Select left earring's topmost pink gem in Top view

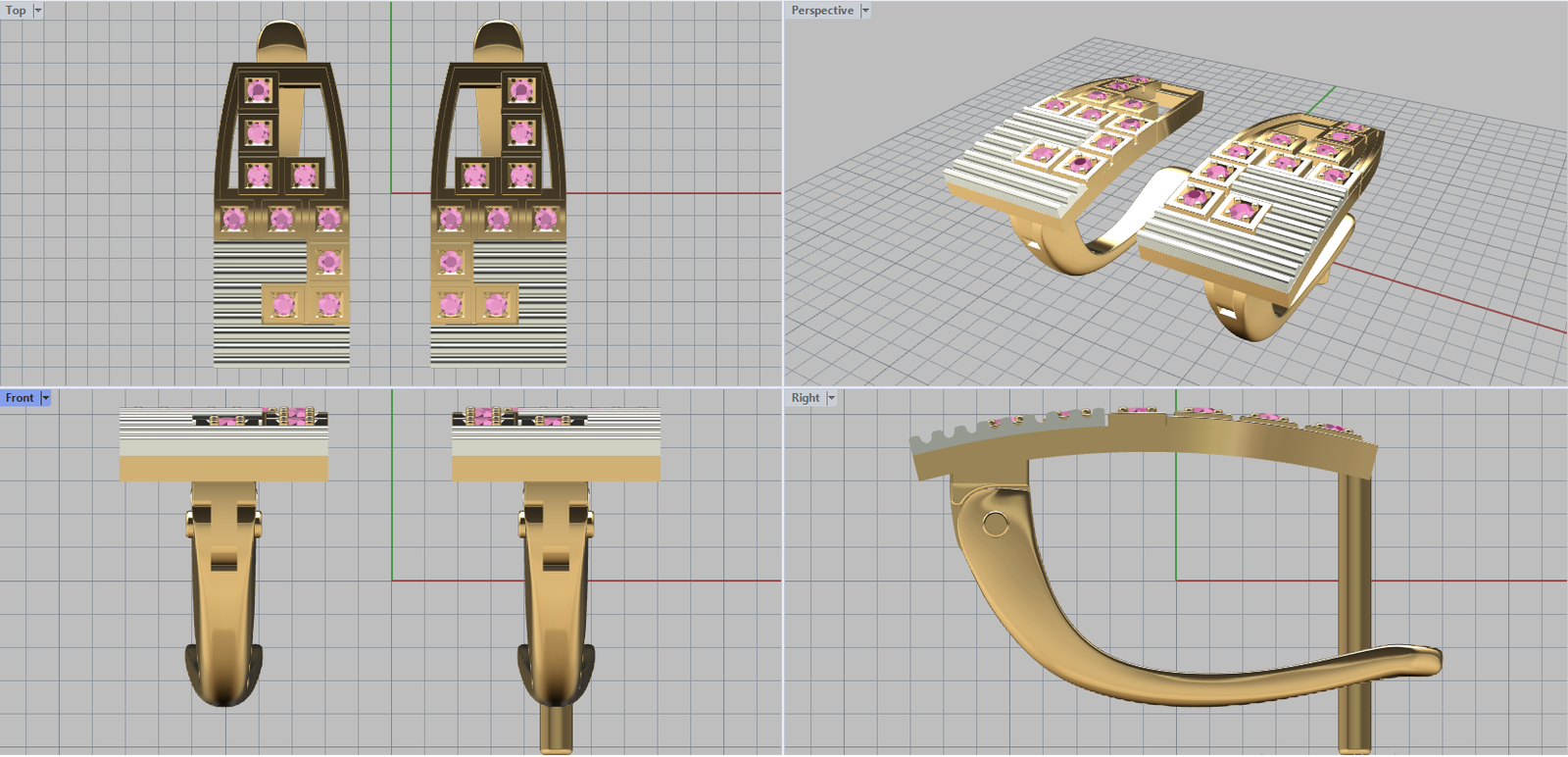(258, 91)
